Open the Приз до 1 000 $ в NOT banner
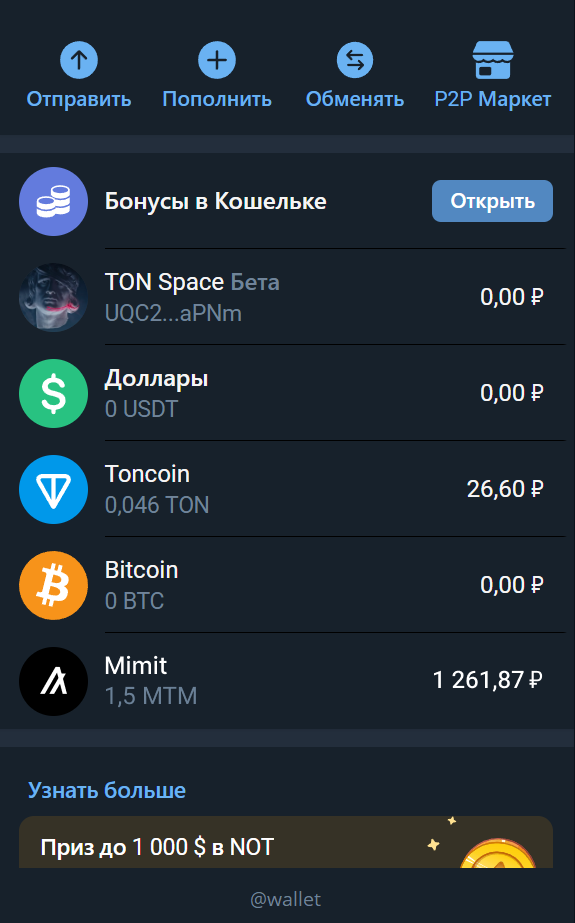Screen dimensions: 575x923 286,842
